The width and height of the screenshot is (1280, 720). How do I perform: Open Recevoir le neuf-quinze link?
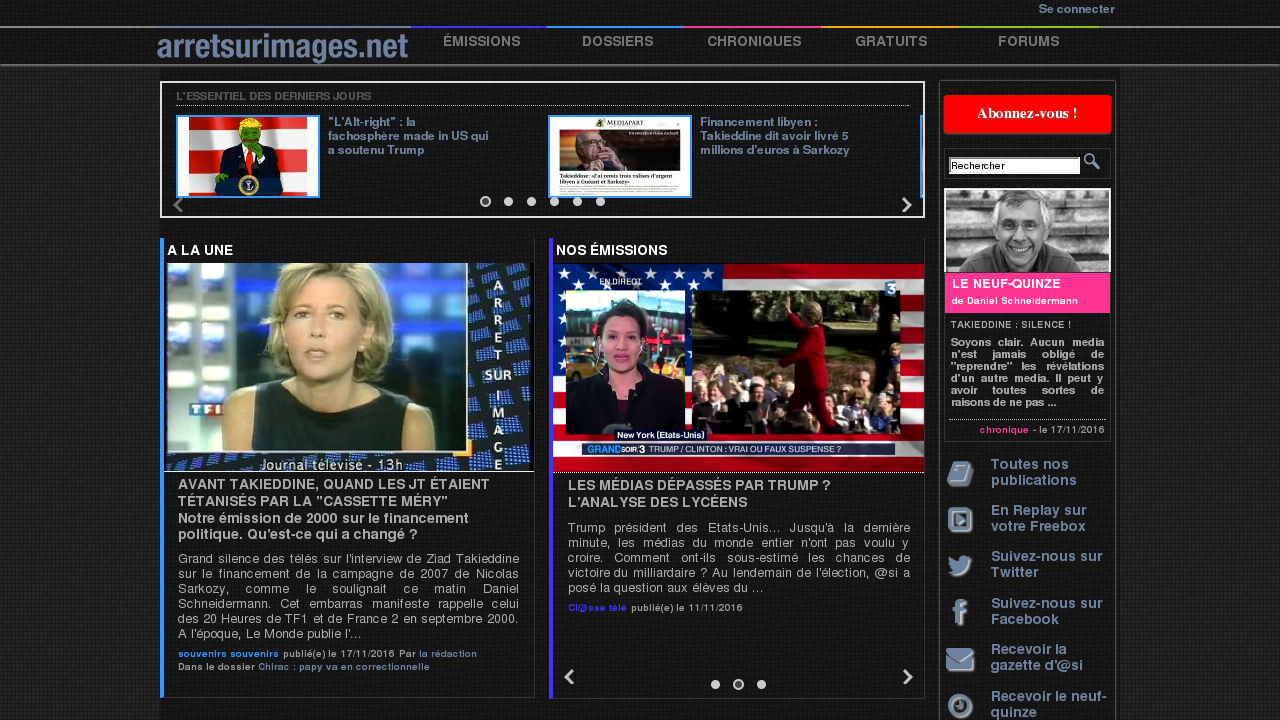click(x=1049, y=704)
